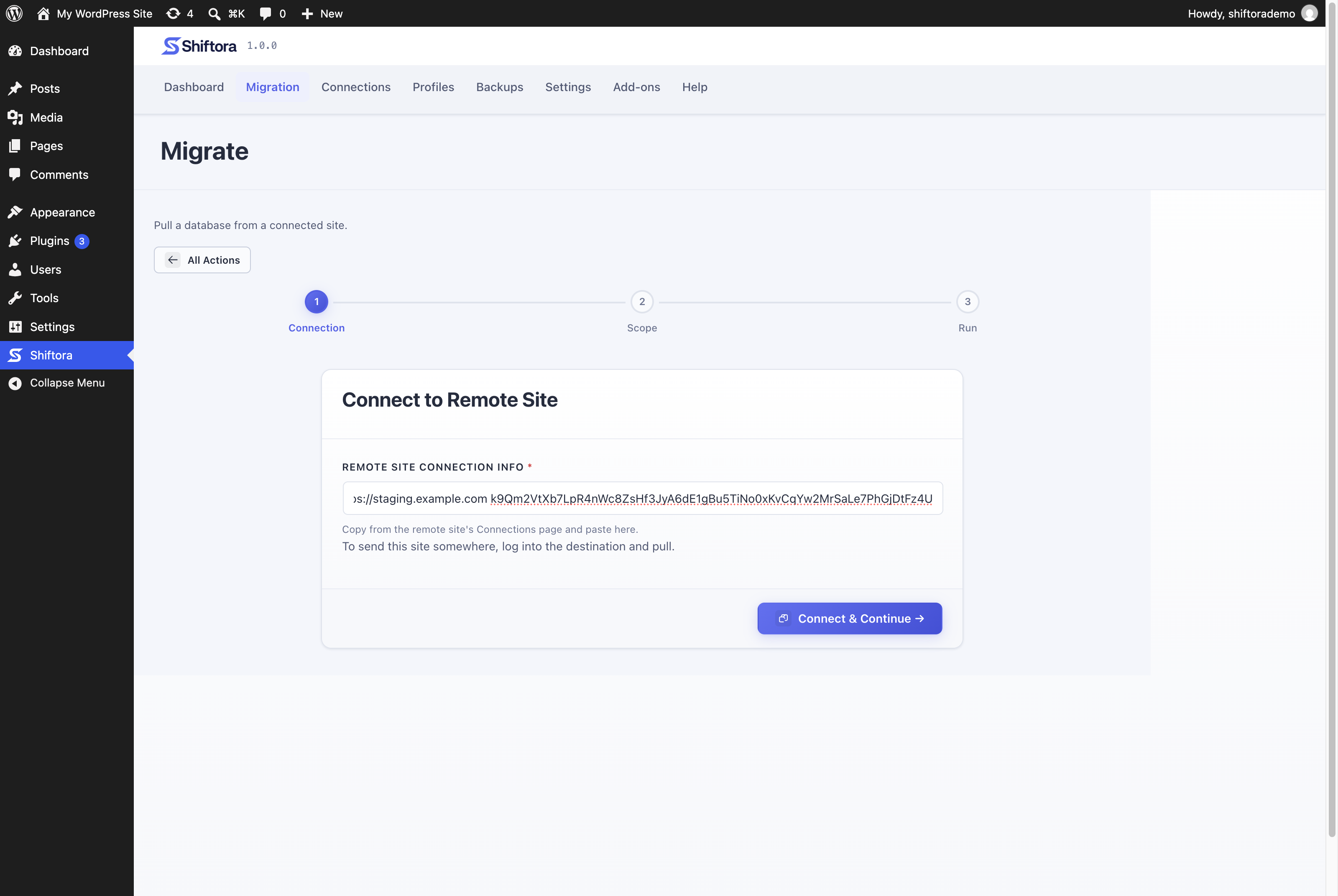1338x896 pixels.
Task: Click the updates refresh icon showing 4
Action: pyautogui.click(x=173, y=13)
